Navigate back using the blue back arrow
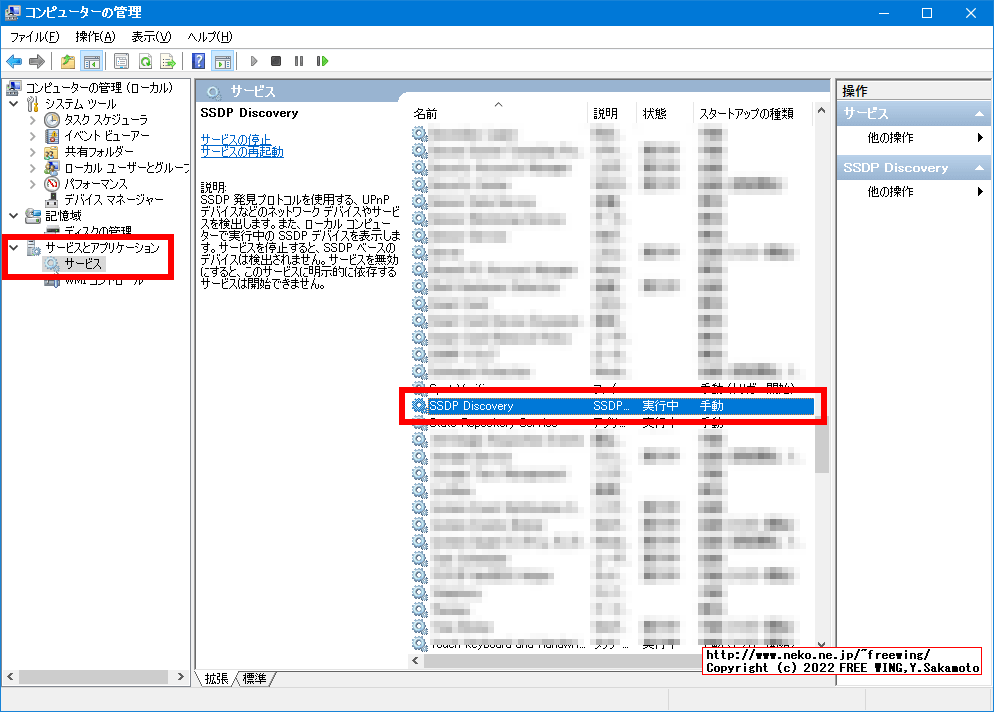 pyautogui.click(x=13, y=61)
